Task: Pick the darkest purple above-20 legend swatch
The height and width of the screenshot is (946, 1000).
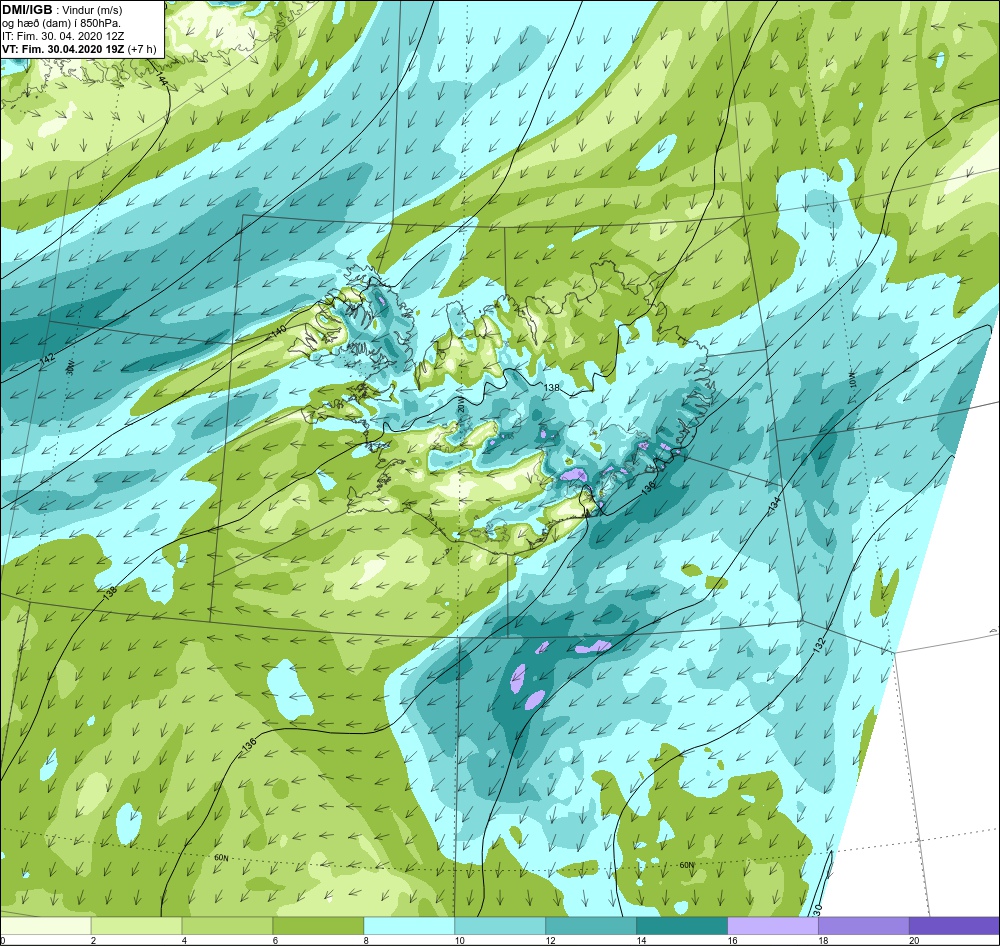Action: tap(954, 925)
